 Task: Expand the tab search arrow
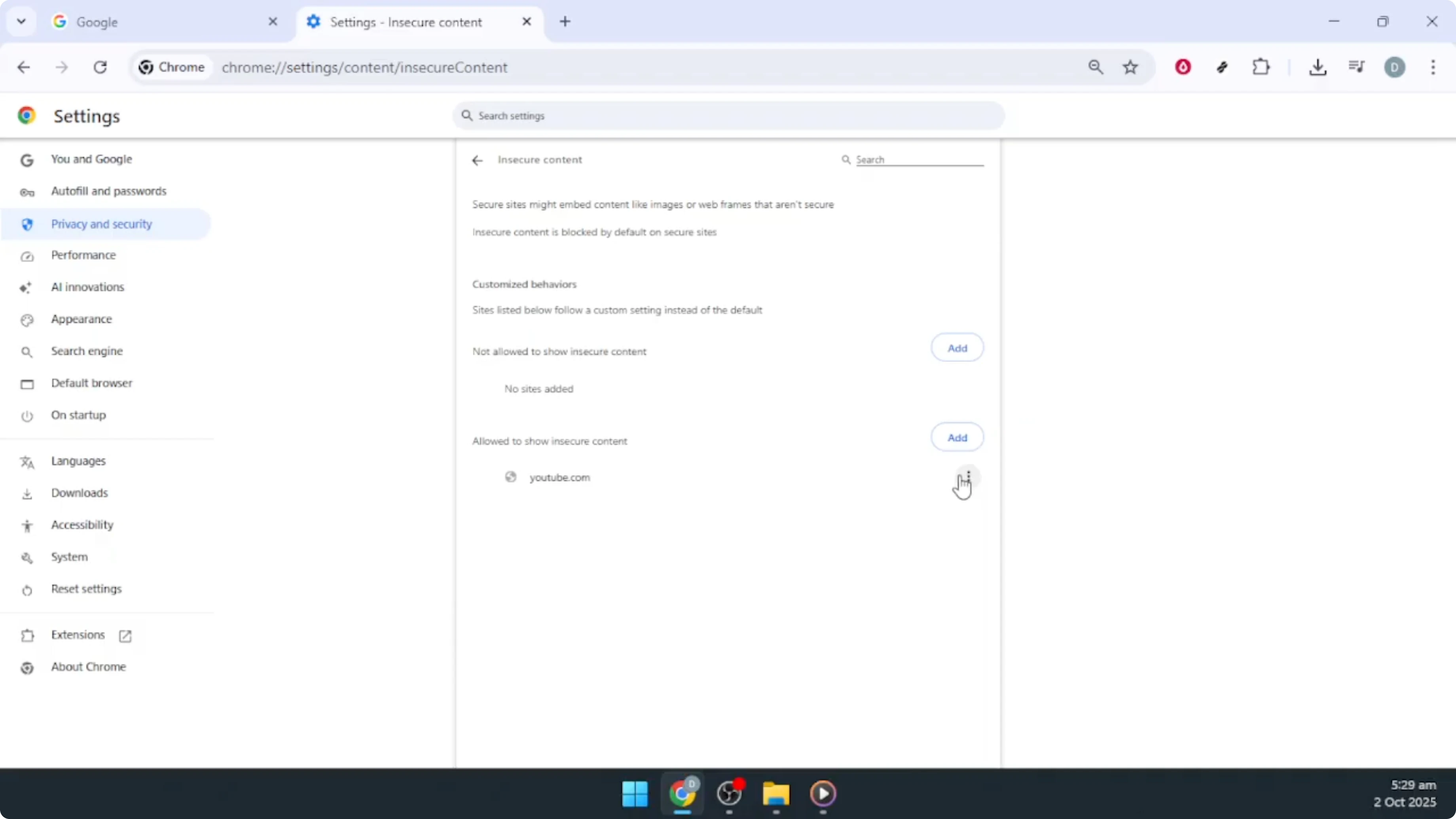[21, 21]
